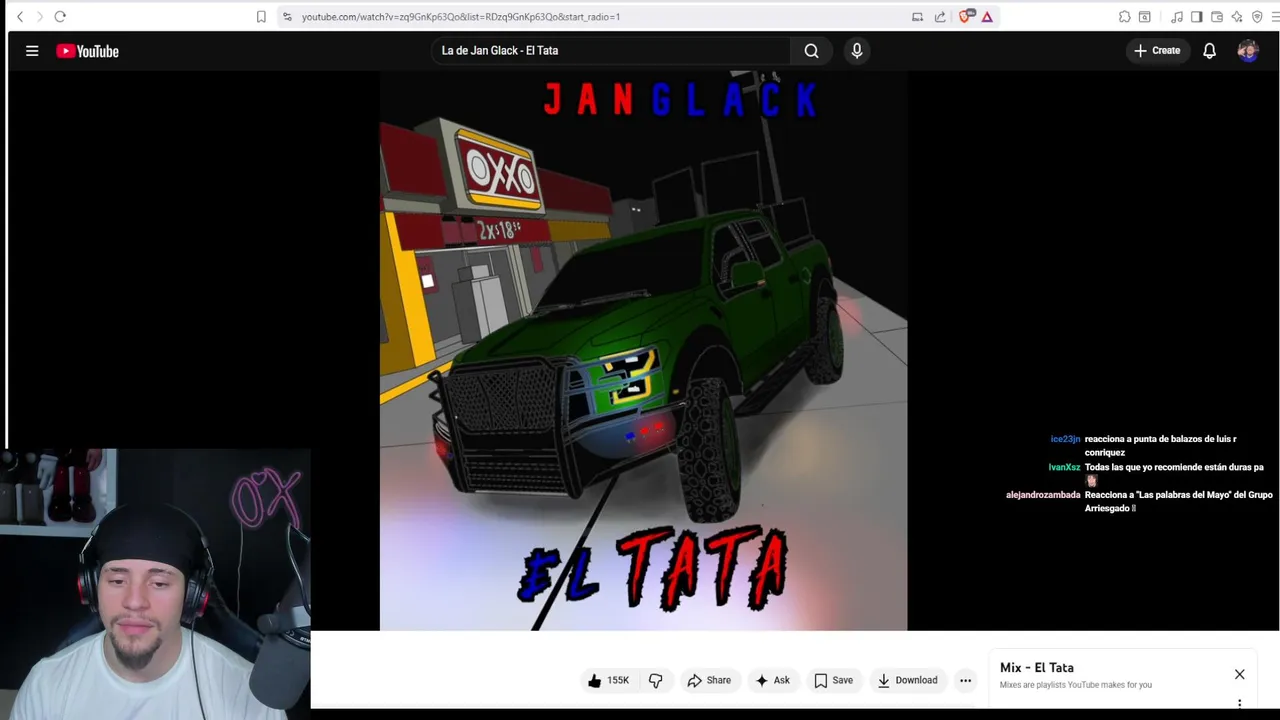This screenshot has height=720, width=1280.
Task: Open the Brave Shields lion icon
Action: coord(965,16)
